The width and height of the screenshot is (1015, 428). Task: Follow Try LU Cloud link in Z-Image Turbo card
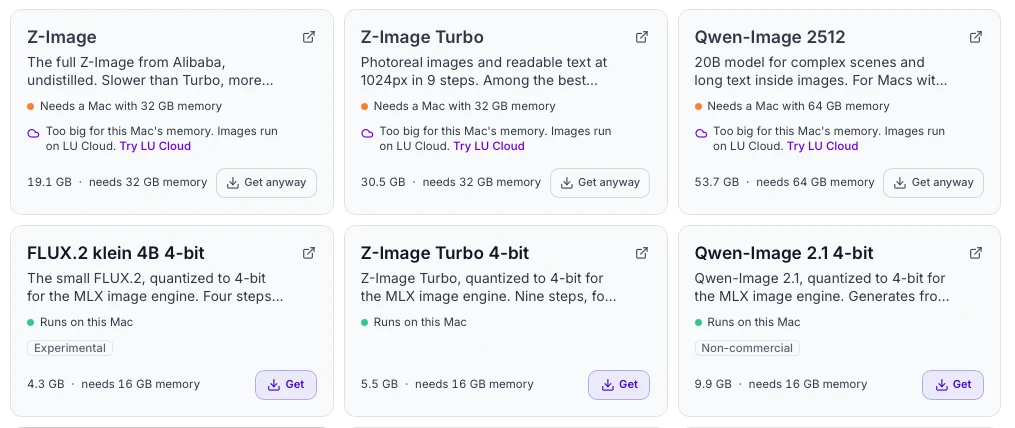[489, 146]
